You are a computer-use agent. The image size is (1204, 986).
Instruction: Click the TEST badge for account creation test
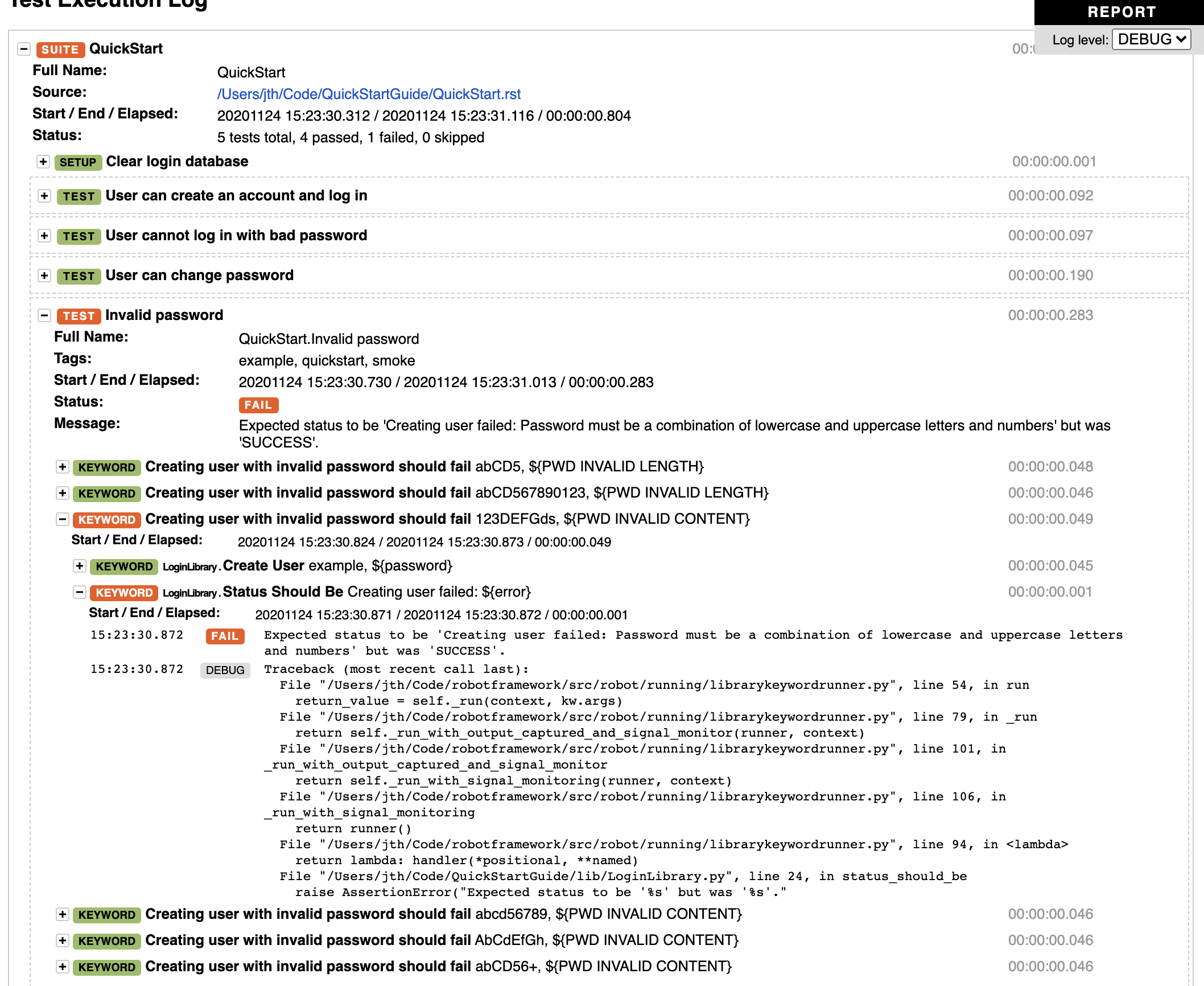78,196
